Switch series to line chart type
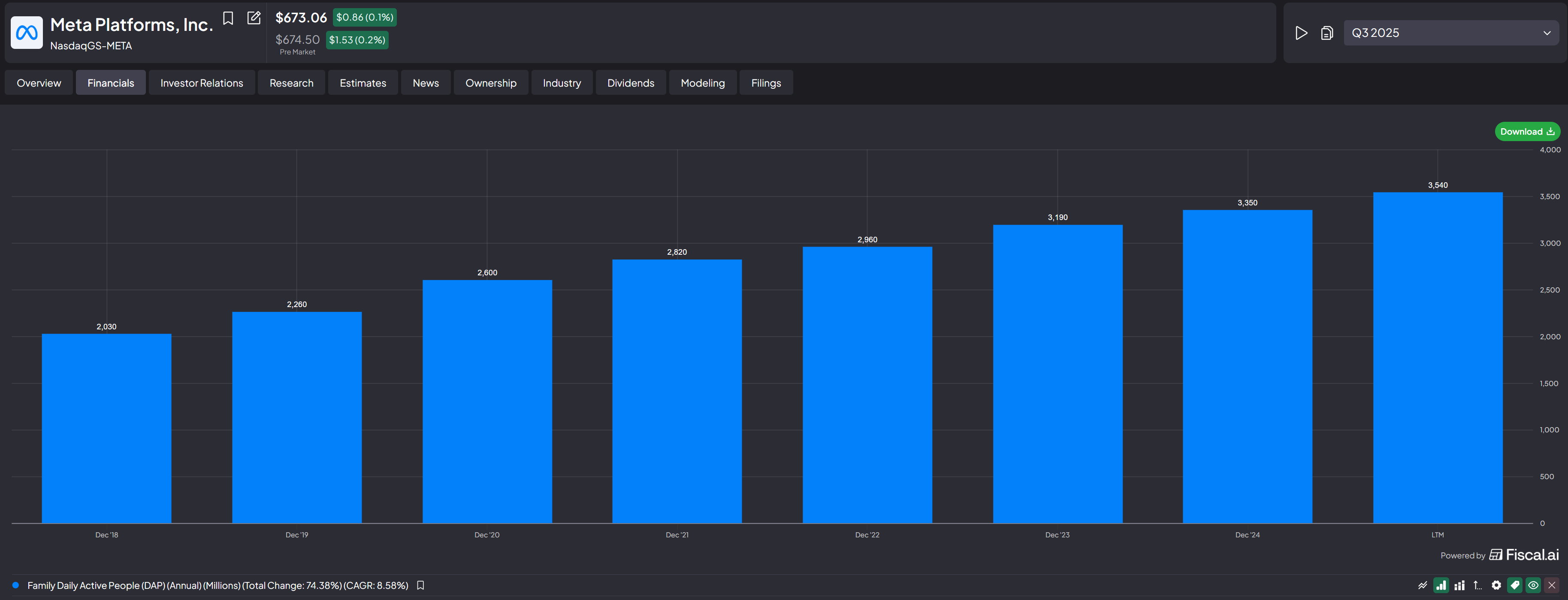 1422,585
